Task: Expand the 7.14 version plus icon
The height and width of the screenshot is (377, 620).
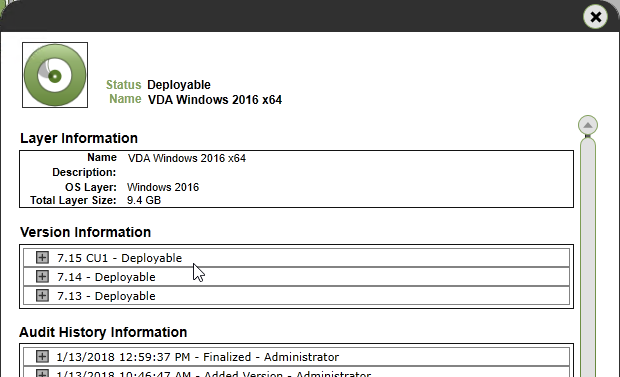Action: coord(42,277)
